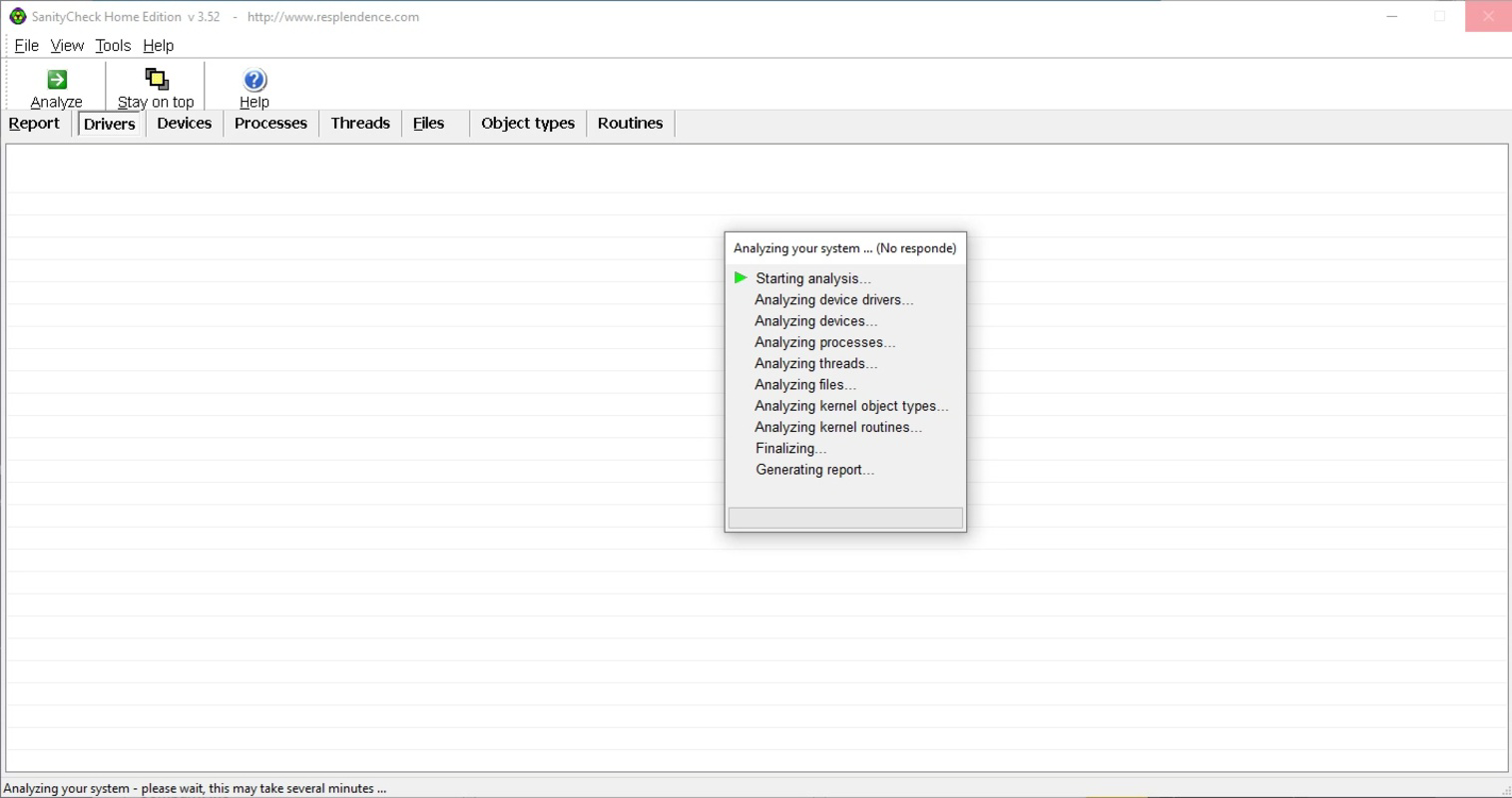Switch to the Report tab
1512x798 pixels.
(x=34, y=124)
